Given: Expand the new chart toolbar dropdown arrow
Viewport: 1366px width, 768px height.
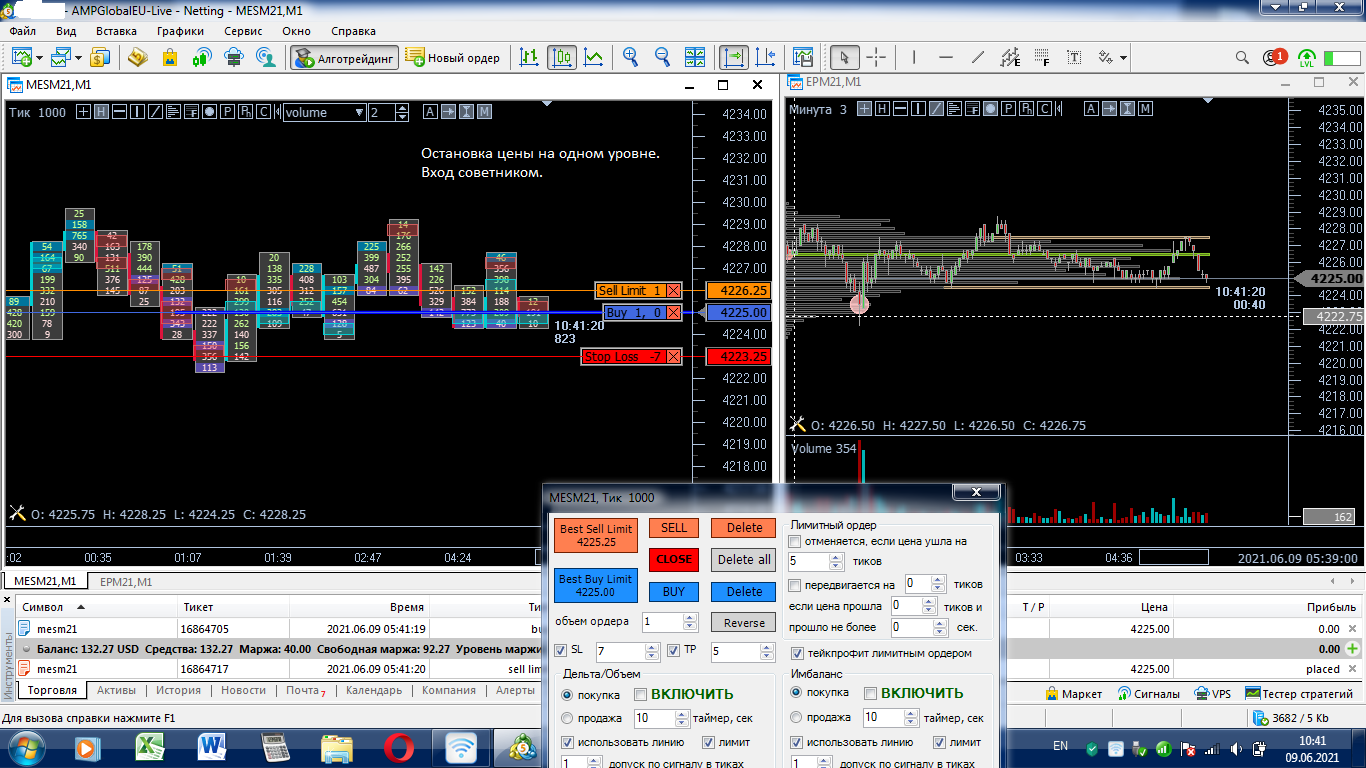Looking at the screenshot, I should (38, 58).
